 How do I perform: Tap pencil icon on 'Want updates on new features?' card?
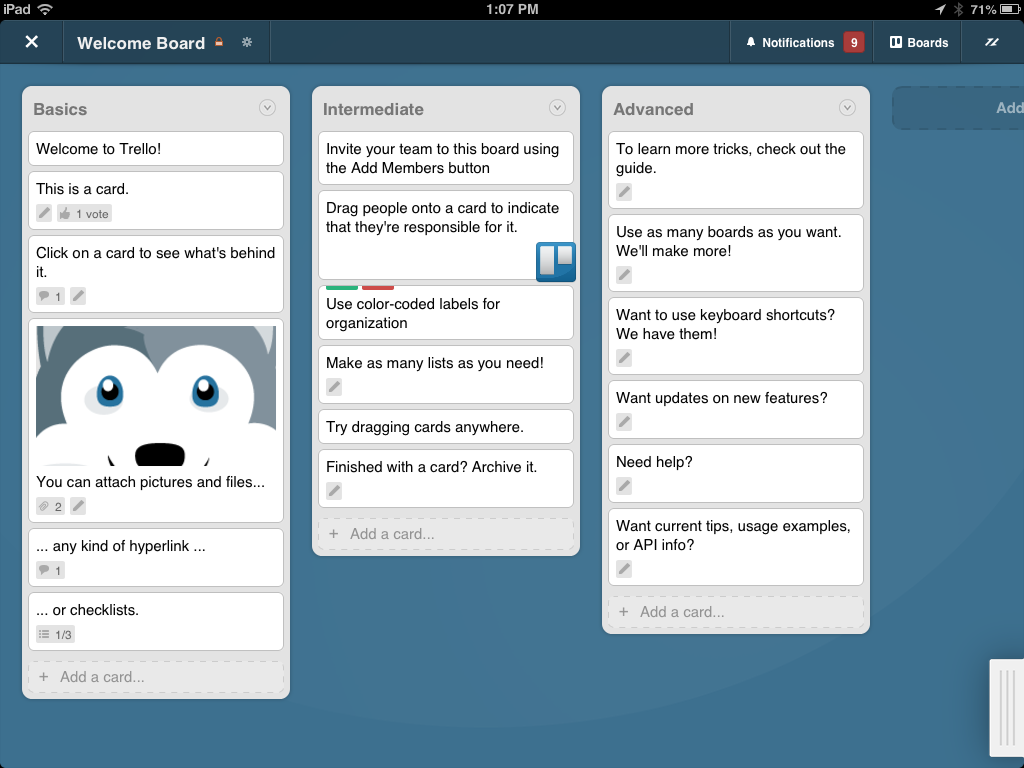coord(624,422)
